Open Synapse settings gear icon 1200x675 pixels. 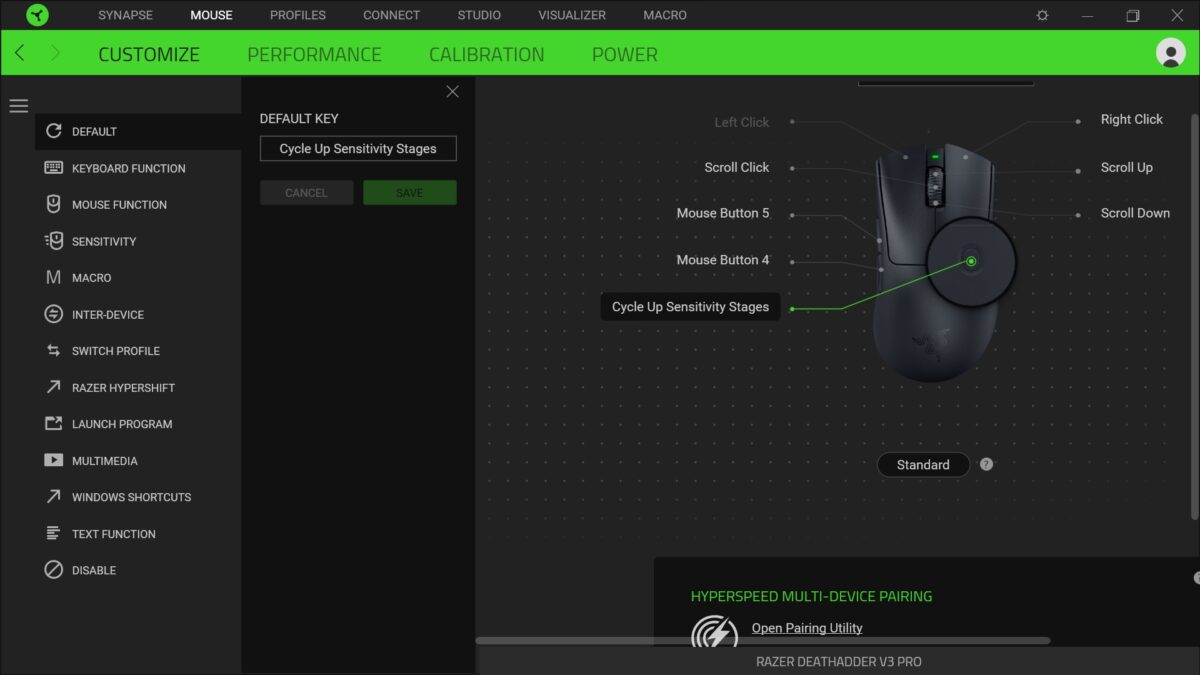click(1042, 15)
